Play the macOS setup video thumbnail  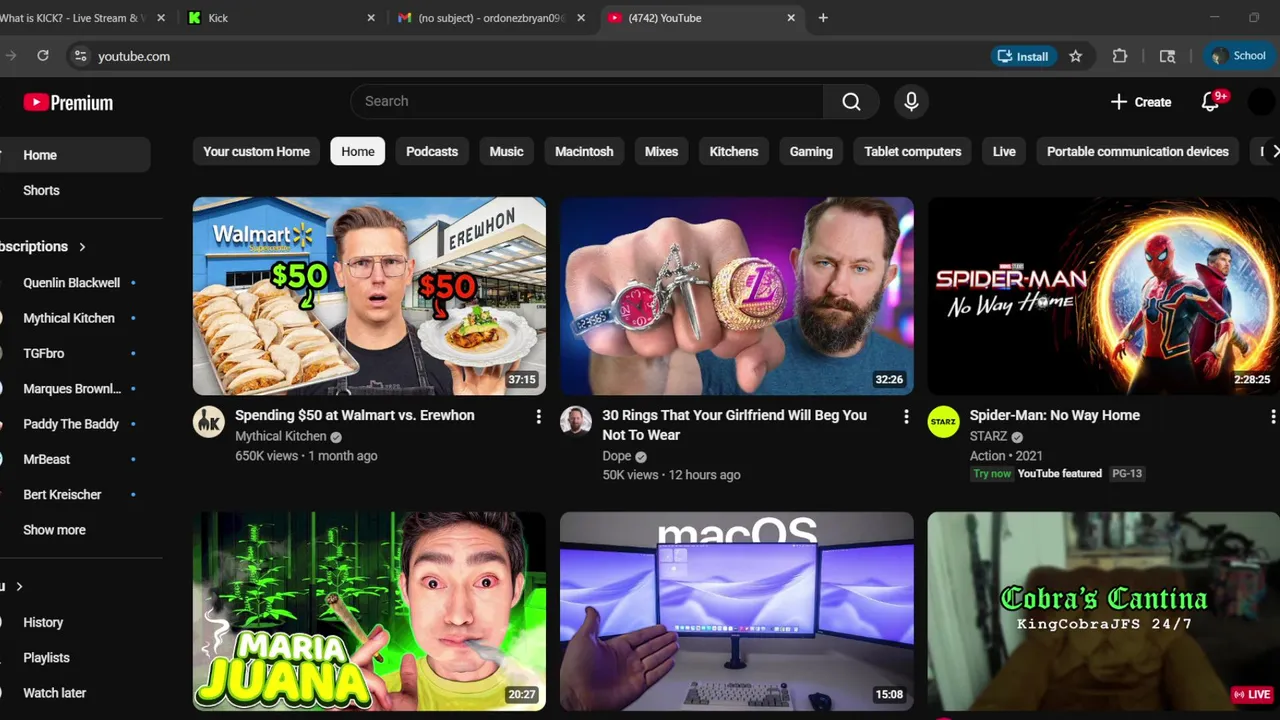[x=737, y=611]
